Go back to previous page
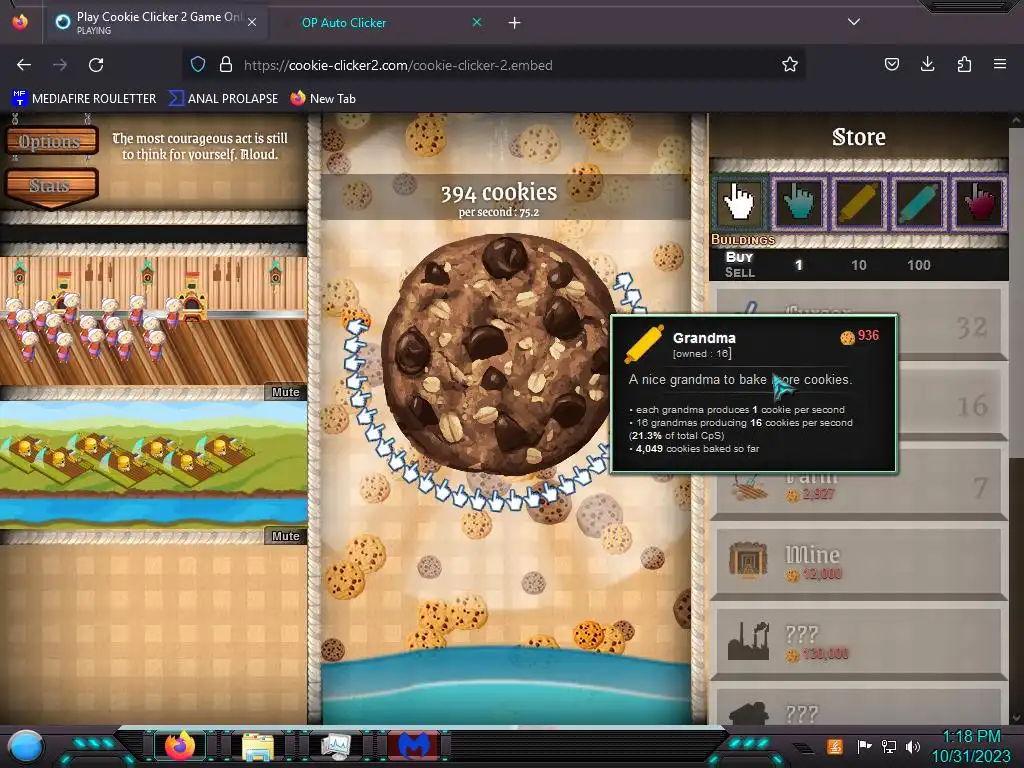This screenshot has width=1024, height=768. (24, 65)
